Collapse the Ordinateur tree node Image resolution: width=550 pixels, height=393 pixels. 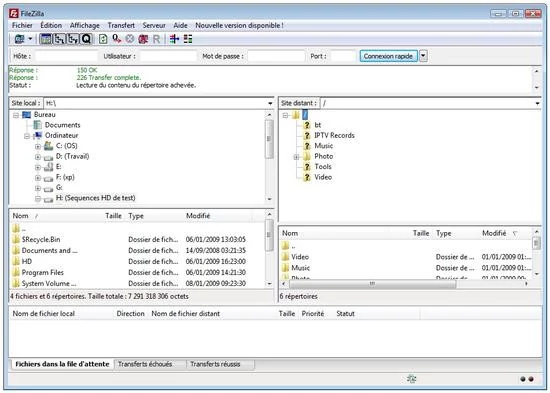tap(27, 136)
